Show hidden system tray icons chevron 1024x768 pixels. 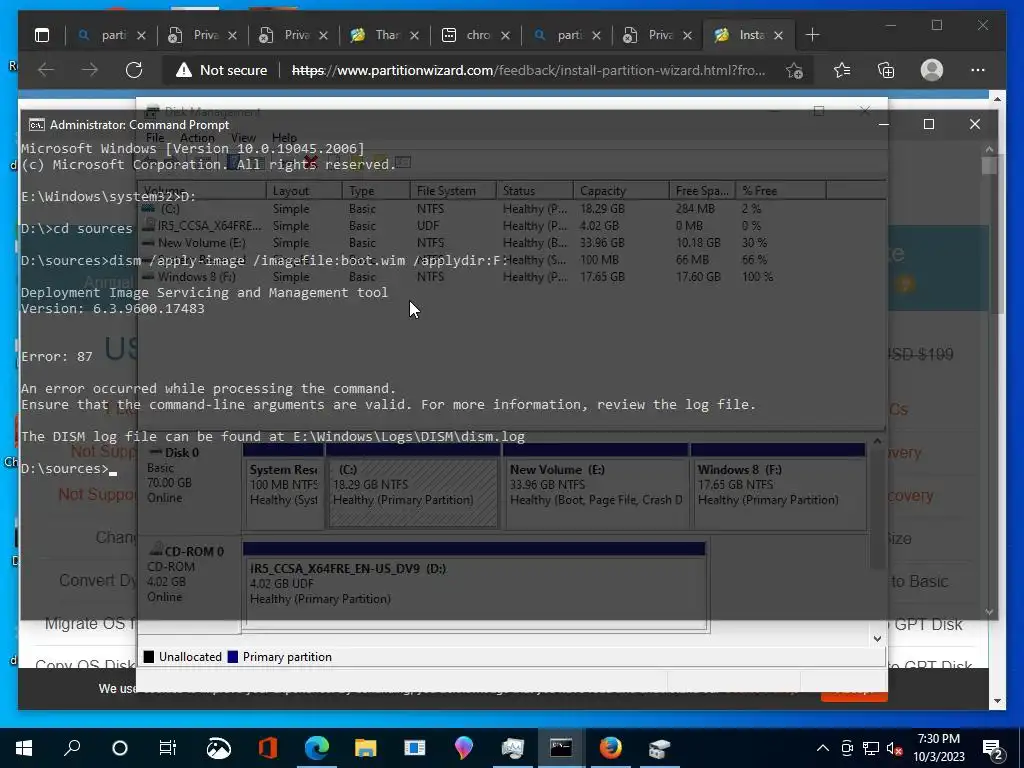(x=823, y=748)
